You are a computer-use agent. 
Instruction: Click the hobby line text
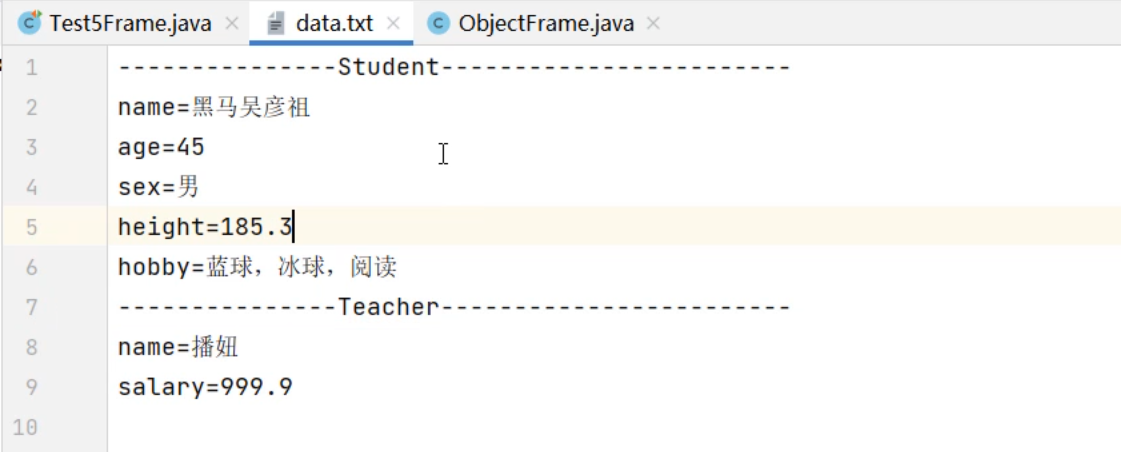pyautogui.click(x=257, y=267)
